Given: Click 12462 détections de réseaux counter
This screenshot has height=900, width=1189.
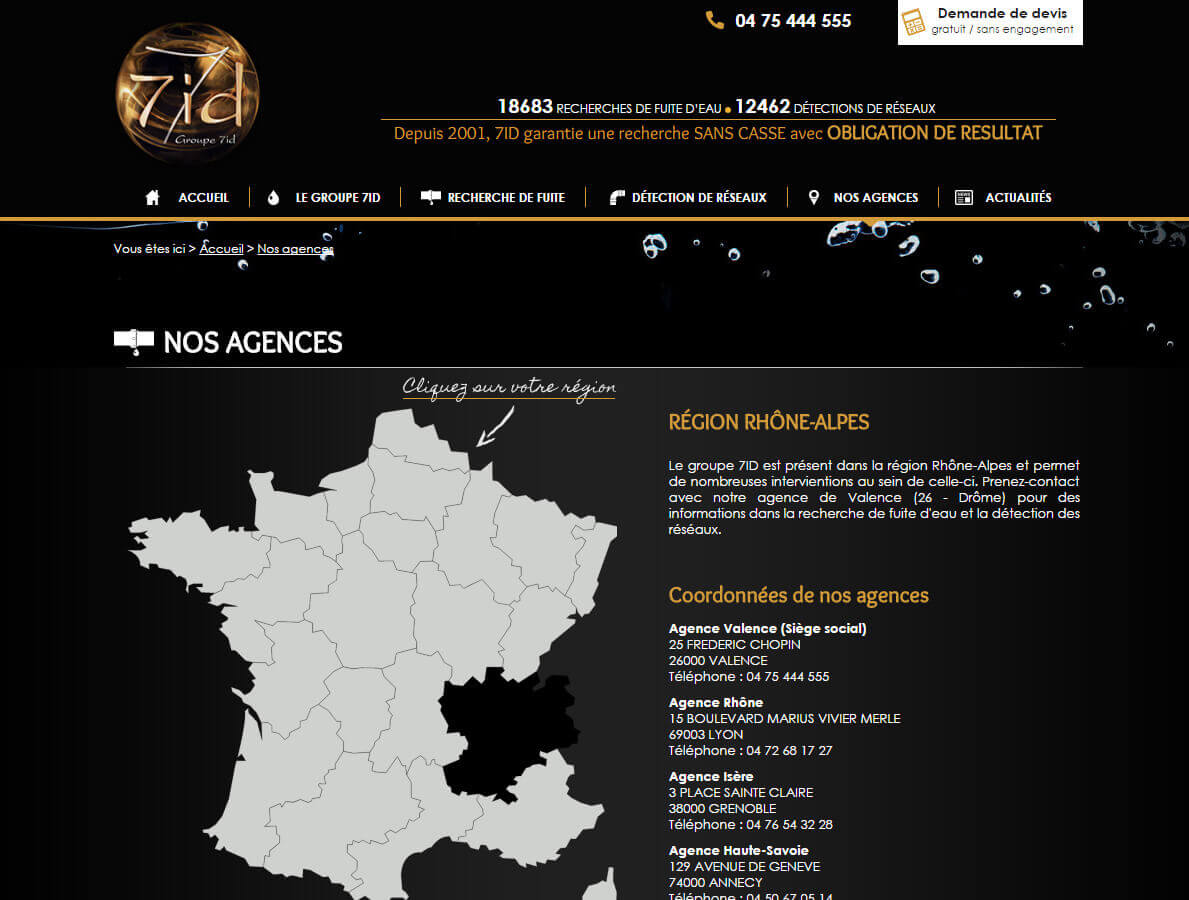Looking at the screenshot, I should [x=836, y=107].
